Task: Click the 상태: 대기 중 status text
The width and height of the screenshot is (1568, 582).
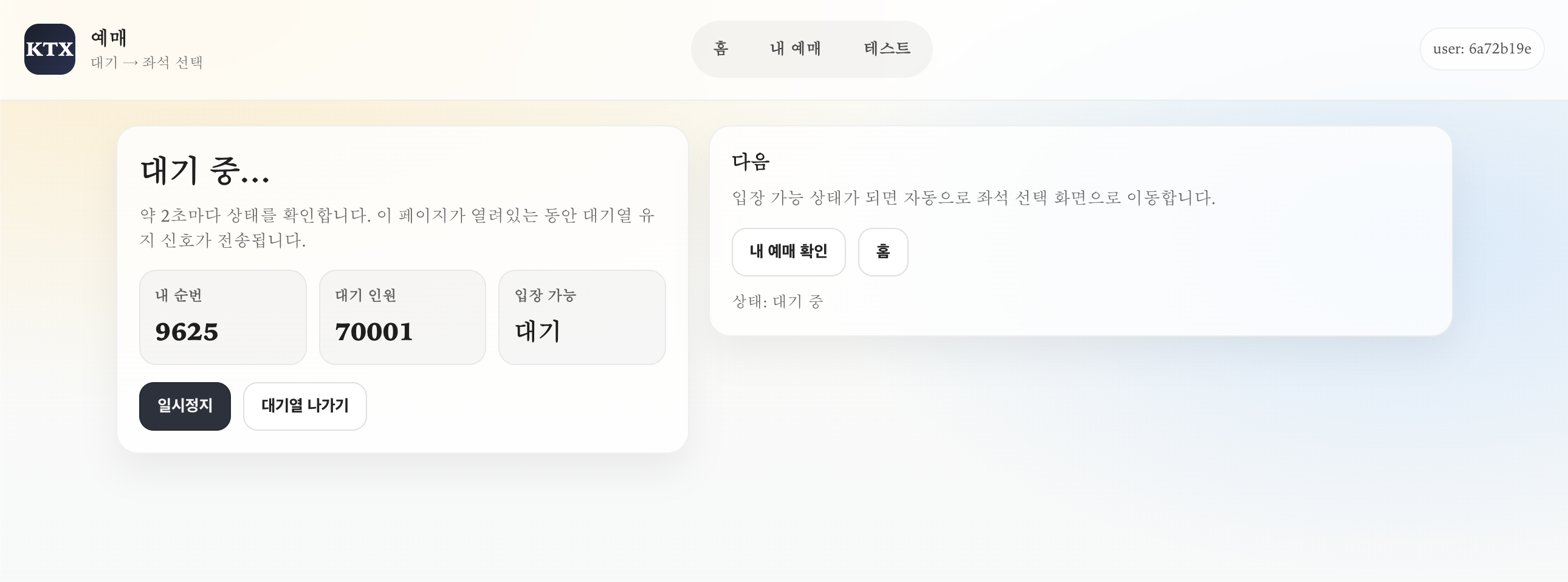Action: pos(777,302)
